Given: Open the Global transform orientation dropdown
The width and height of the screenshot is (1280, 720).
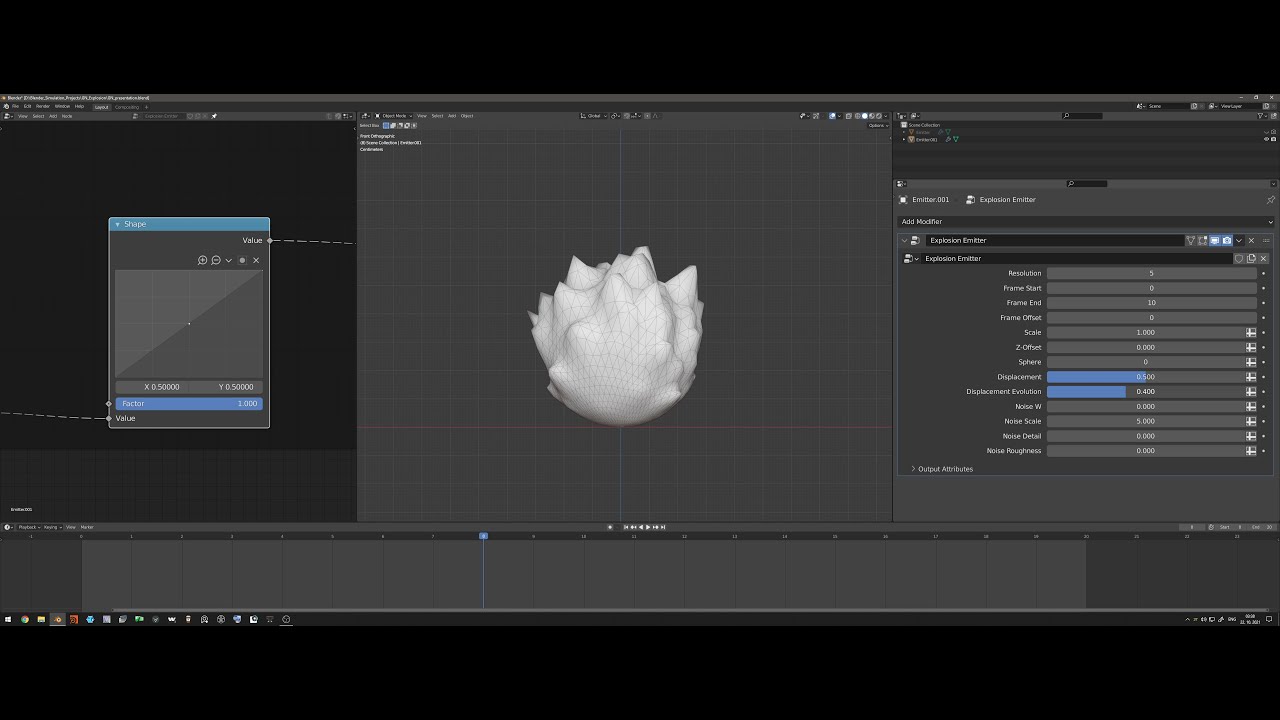Looking at the screenshot, I should coord(594,116).
